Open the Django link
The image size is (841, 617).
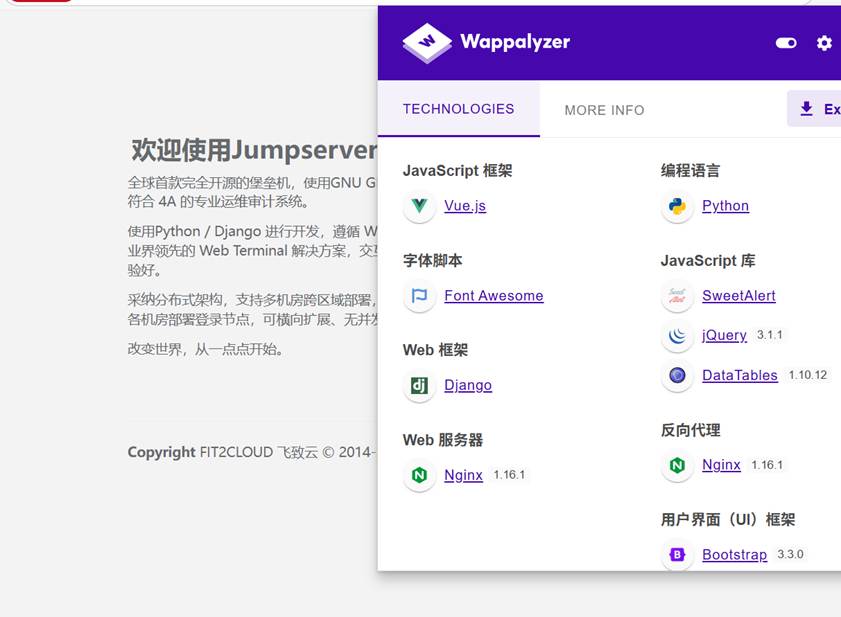pyautogui.click(x=468, y=385)
